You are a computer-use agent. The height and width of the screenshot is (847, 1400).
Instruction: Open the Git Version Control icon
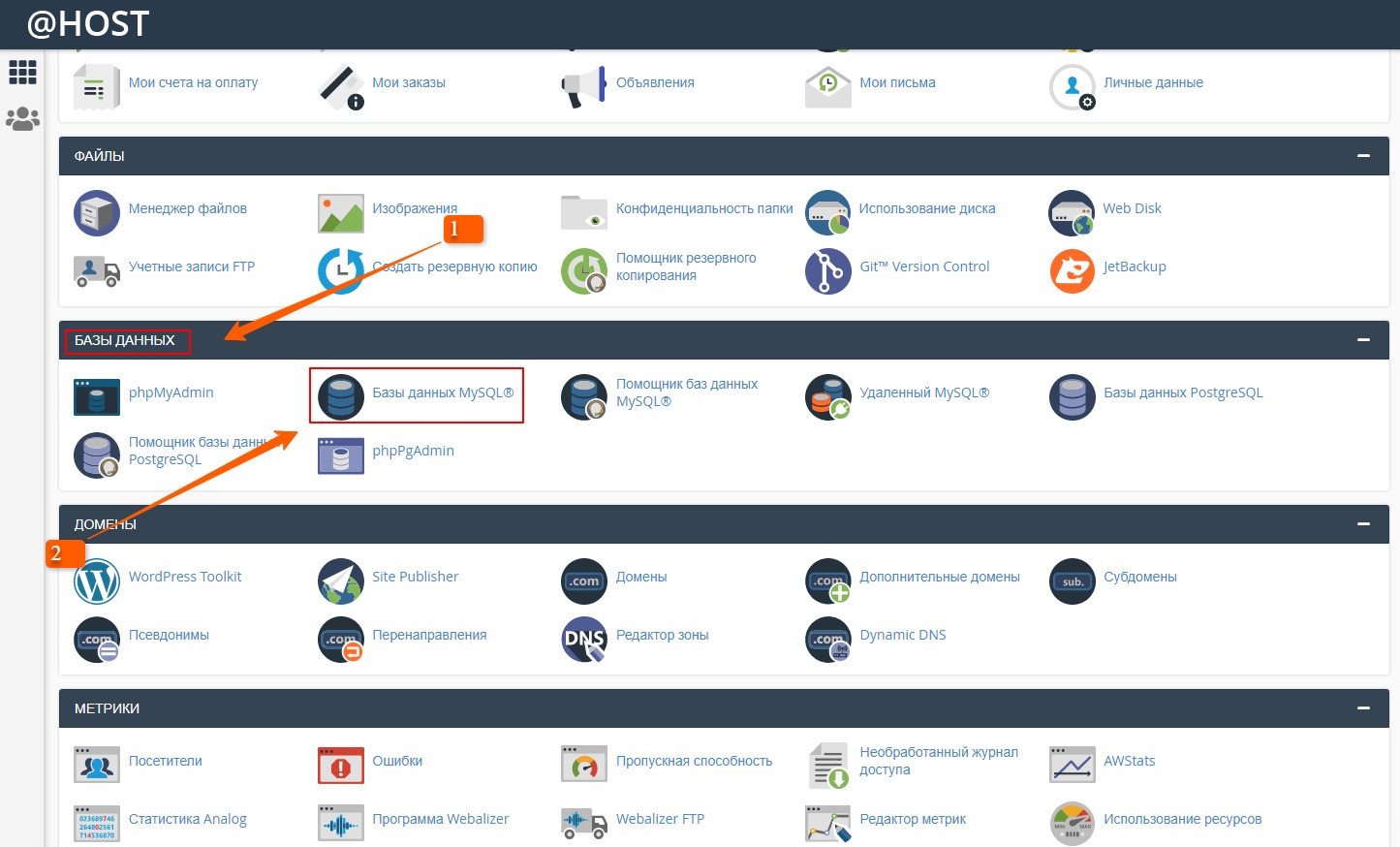pyautogui.click(x=828, y=271)
